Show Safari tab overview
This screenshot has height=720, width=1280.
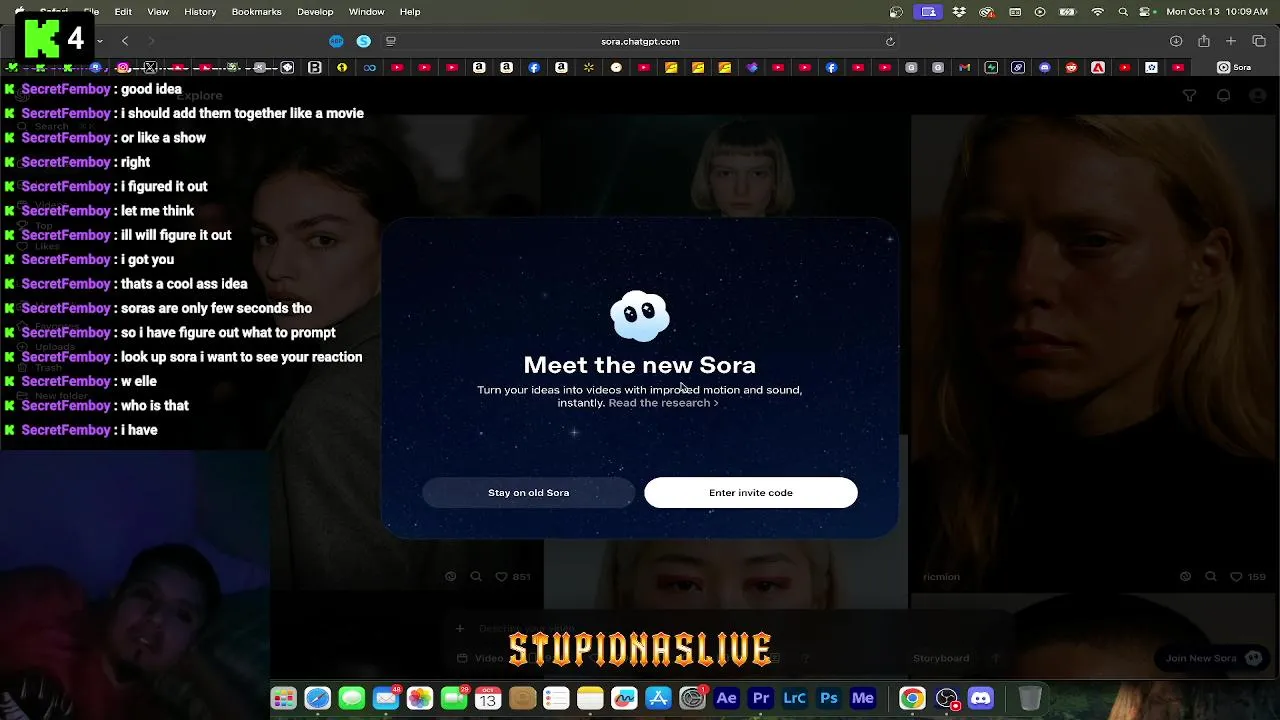click(1259, 41)
